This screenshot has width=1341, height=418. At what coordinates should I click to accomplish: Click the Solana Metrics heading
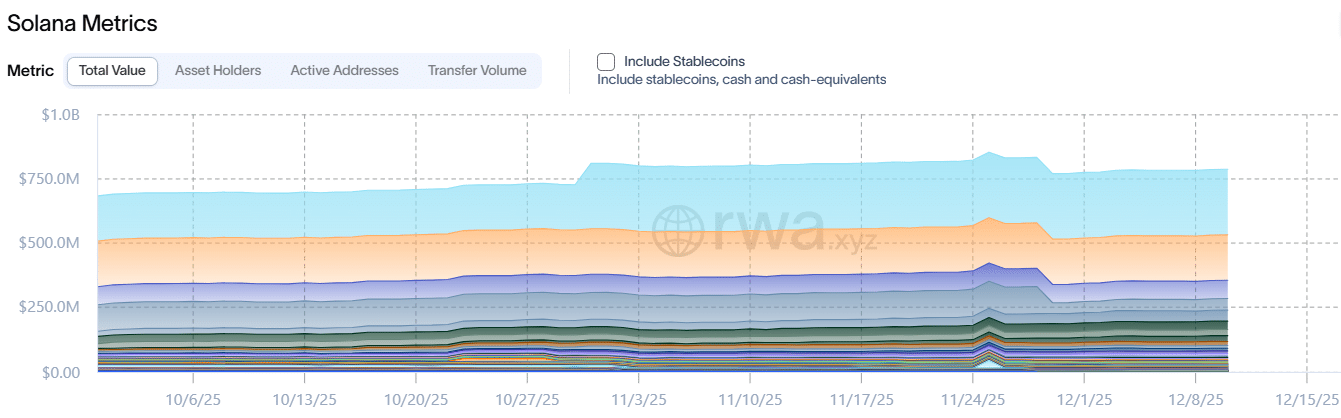pyautogui.click(x=82, y=22)
